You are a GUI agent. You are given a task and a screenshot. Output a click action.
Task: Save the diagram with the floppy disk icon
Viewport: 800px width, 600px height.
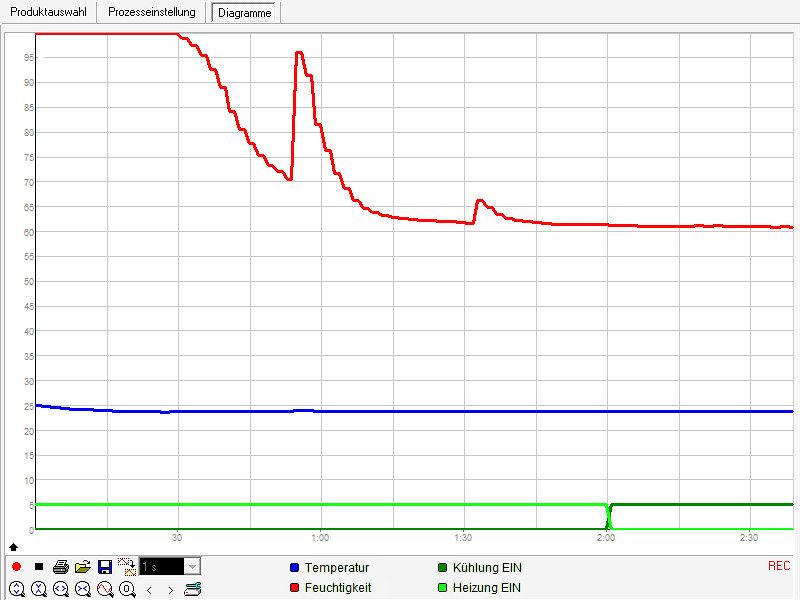click(105, 567)
